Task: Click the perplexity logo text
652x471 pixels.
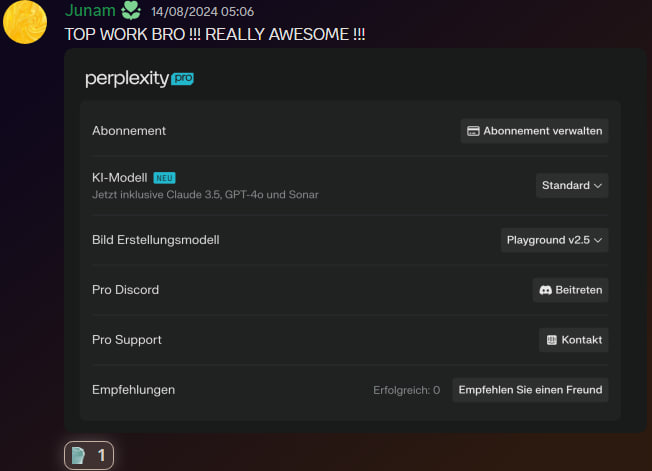Action: click(x=126, y=79)
